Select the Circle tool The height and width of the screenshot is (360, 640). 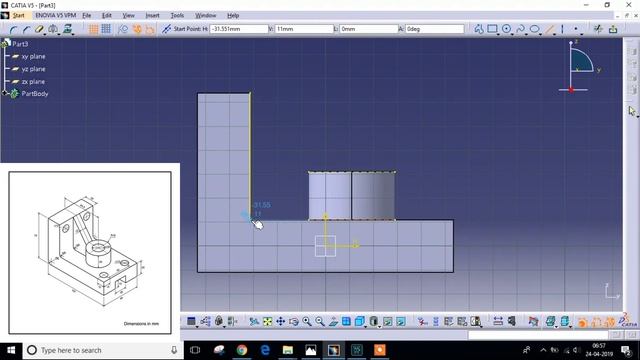click(507, 29)
